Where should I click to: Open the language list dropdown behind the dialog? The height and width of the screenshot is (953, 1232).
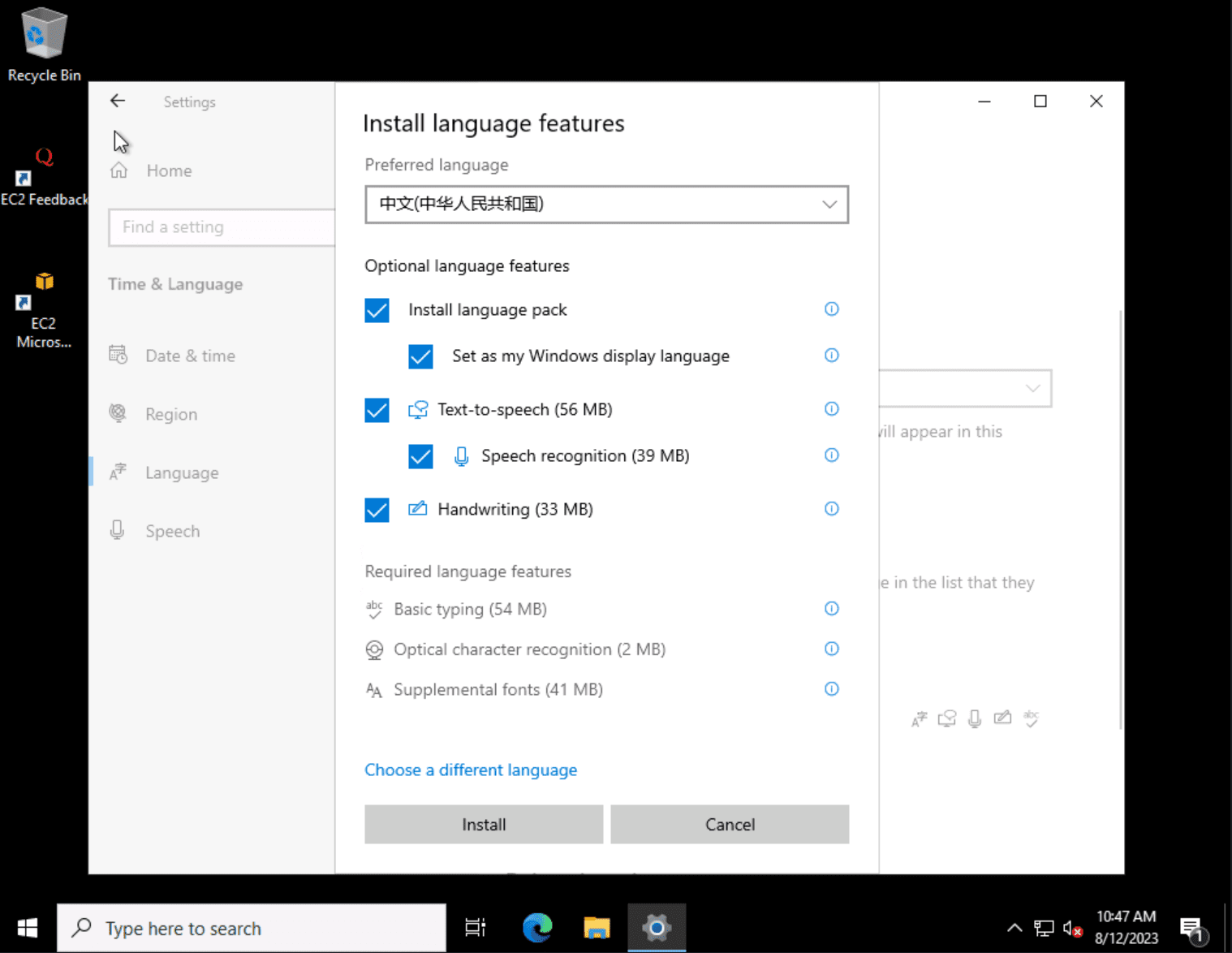[x=1032, y=389]
